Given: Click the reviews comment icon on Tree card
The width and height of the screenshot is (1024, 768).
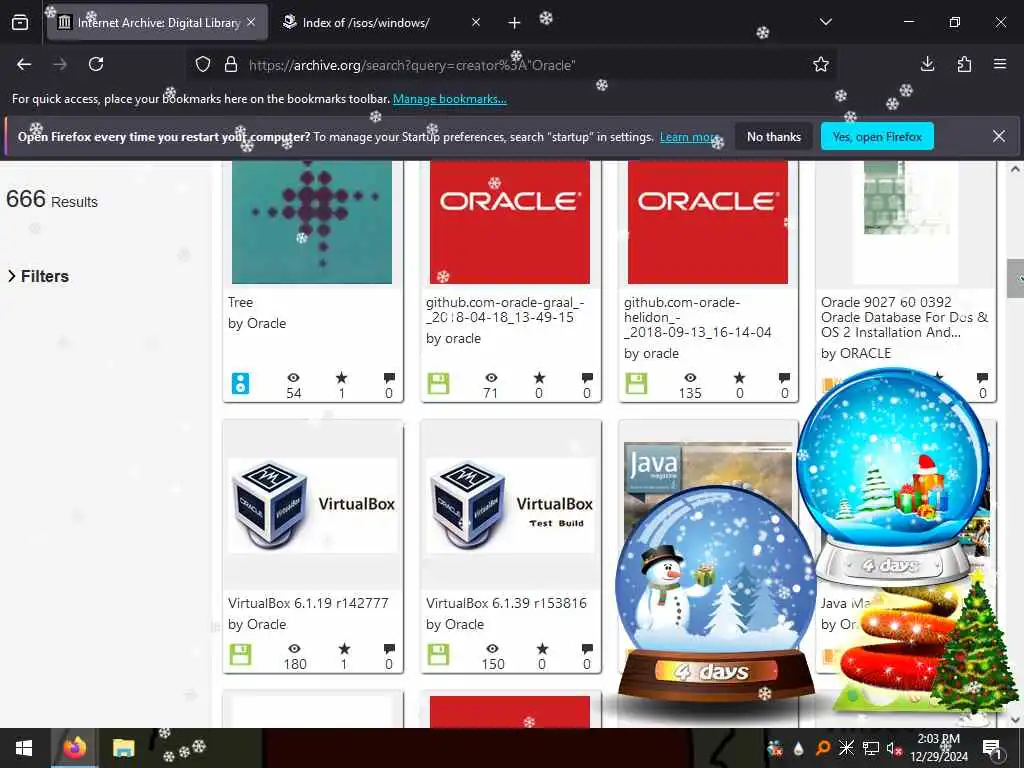Looking at the screenshot, I should pyautogui.click(x=389, y=377).
